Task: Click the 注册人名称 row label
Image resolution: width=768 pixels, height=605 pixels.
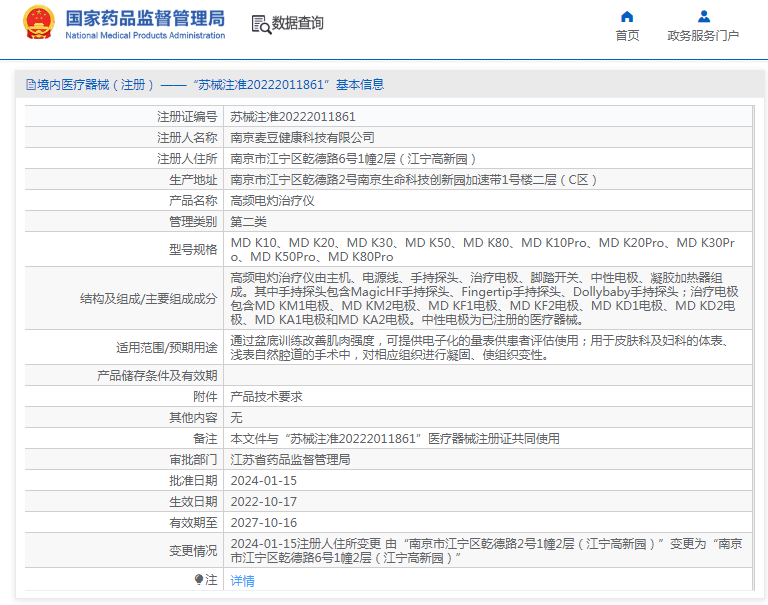Action: [187, 138]
